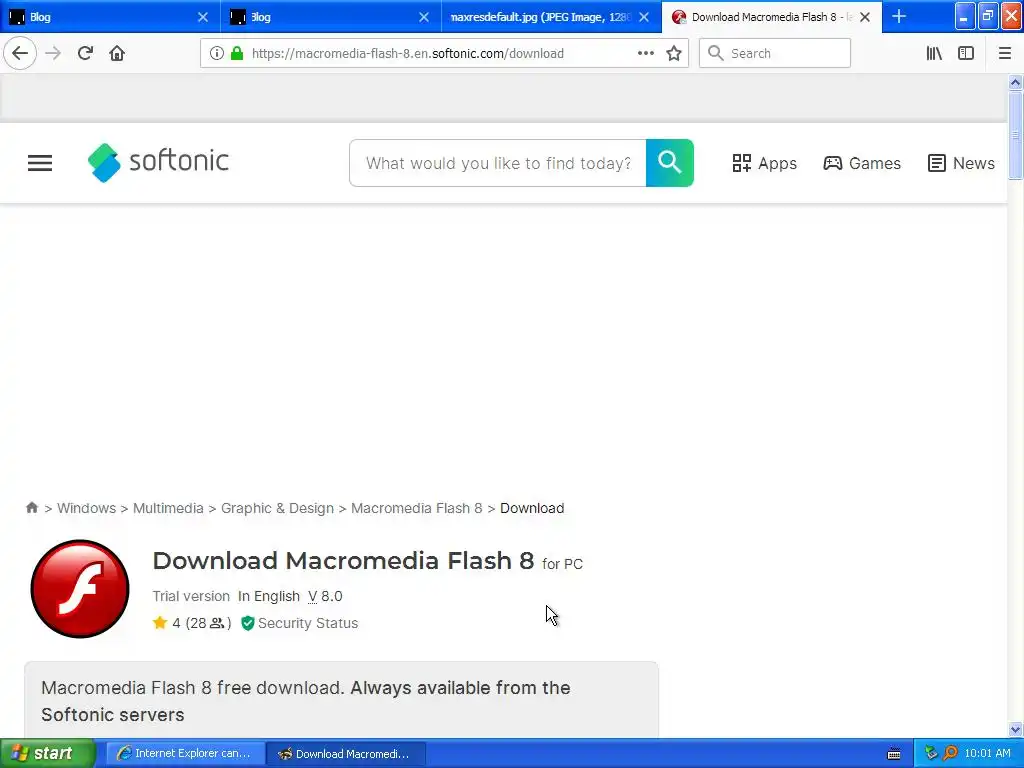Go back with the browser back arrow
The width and height of the screenshot is (1024, 768).
tap(20, 54)
